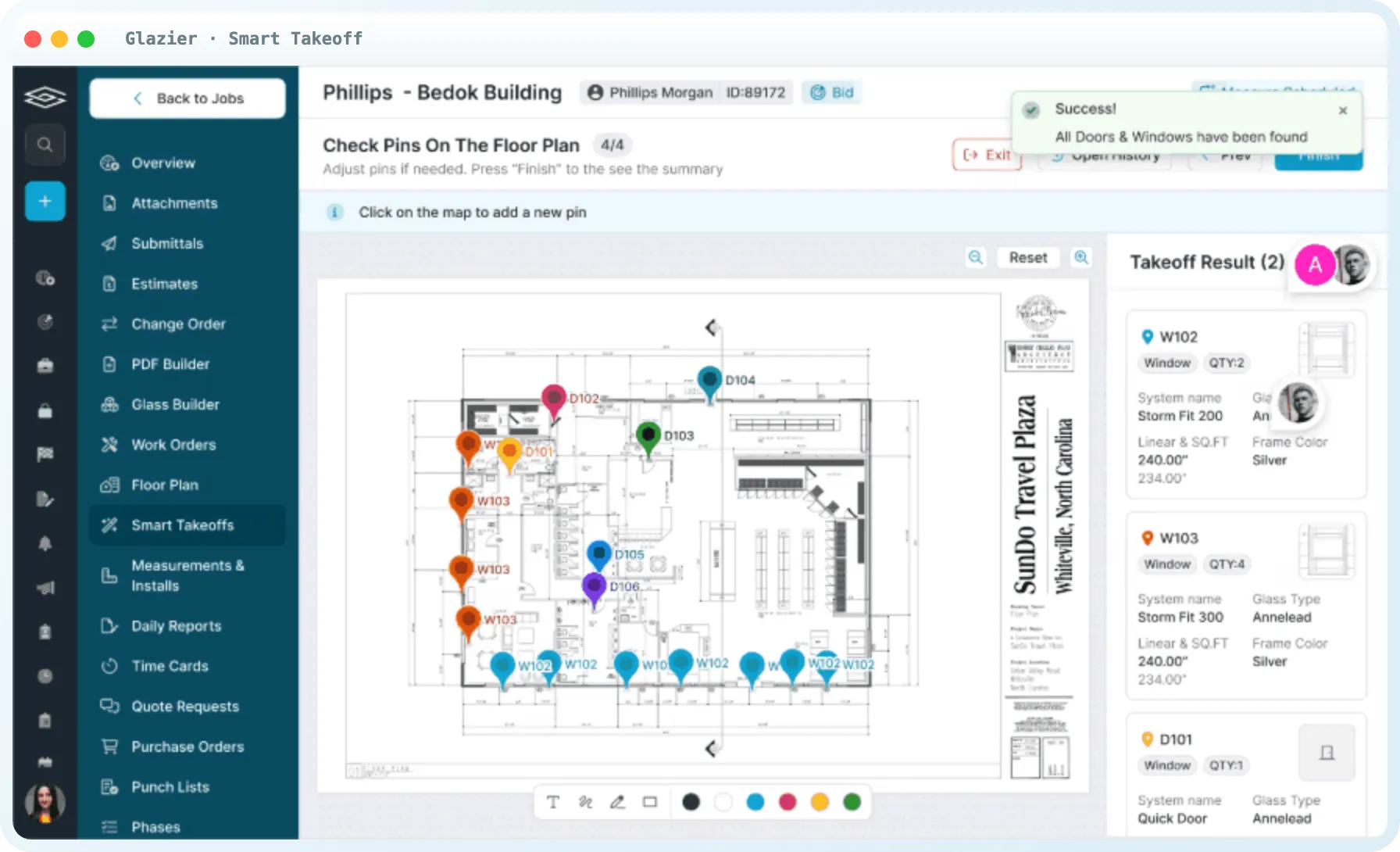Pick the white color swatch

[x=723, y=802]
